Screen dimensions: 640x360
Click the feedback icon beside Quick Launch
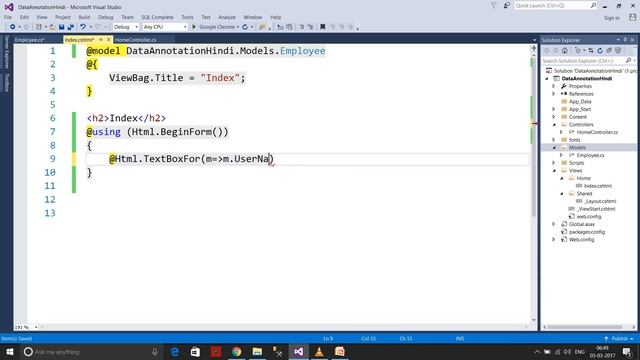tap(507, 5)
